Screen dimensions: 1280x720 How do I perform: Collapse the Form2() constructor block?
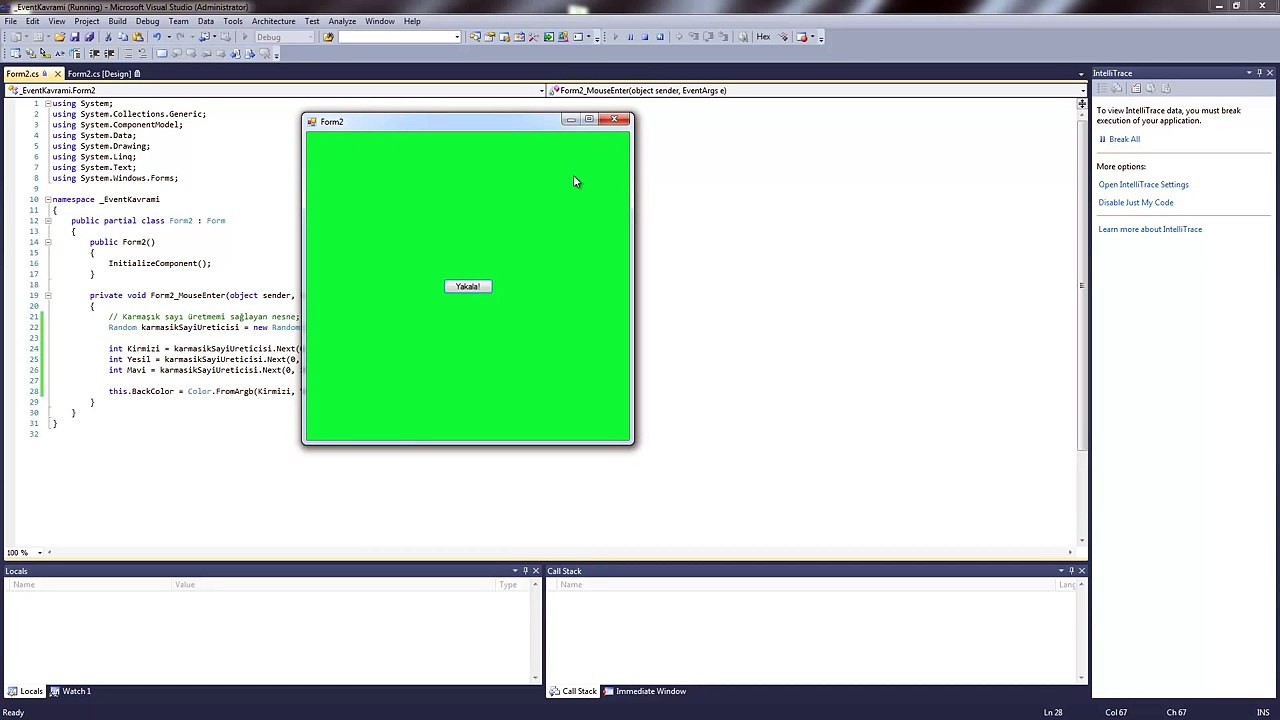[47, 242]
